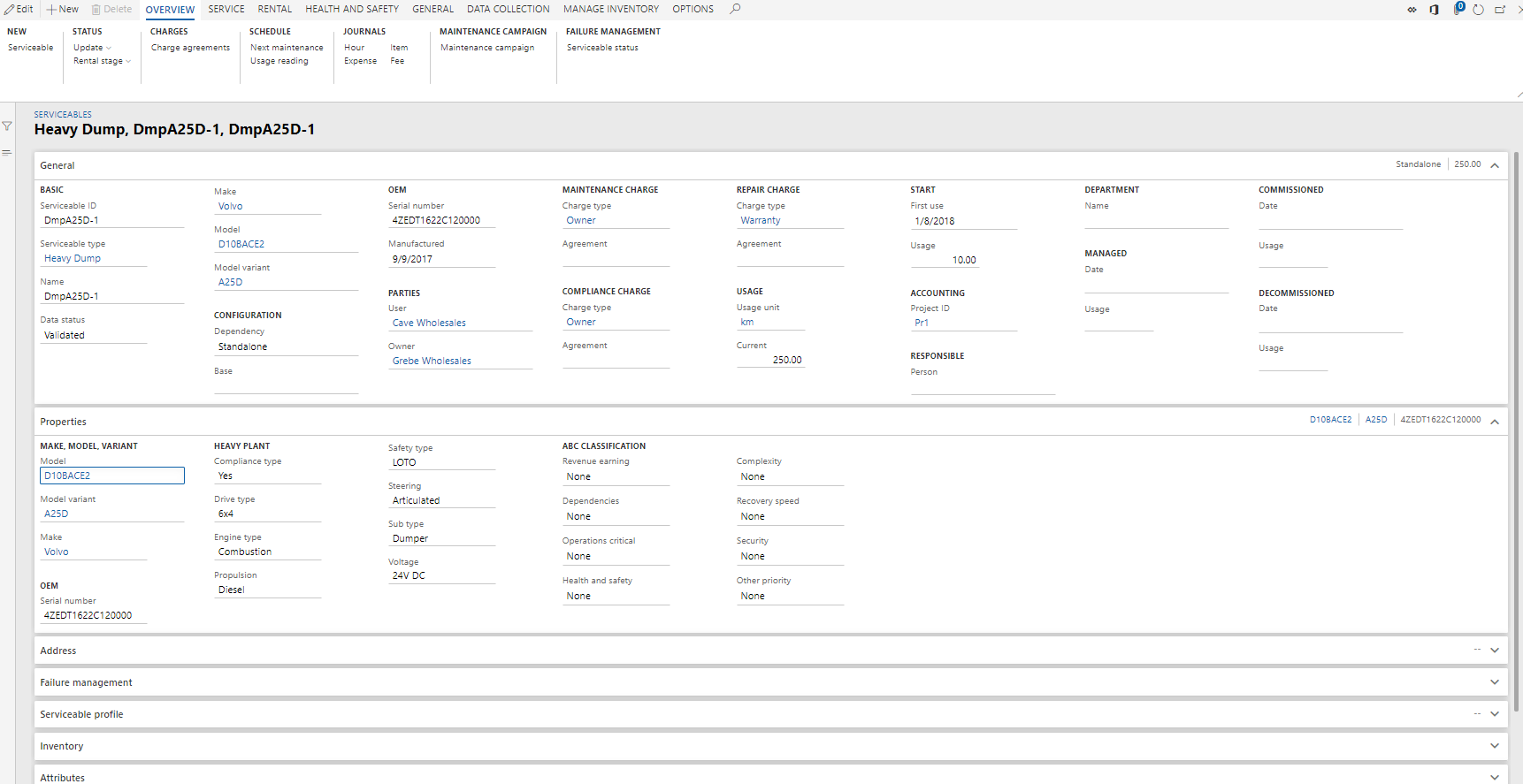The image size is (1523, 784).
Task: Open the General ribbon tab
Action: click(x=432, y=9)
